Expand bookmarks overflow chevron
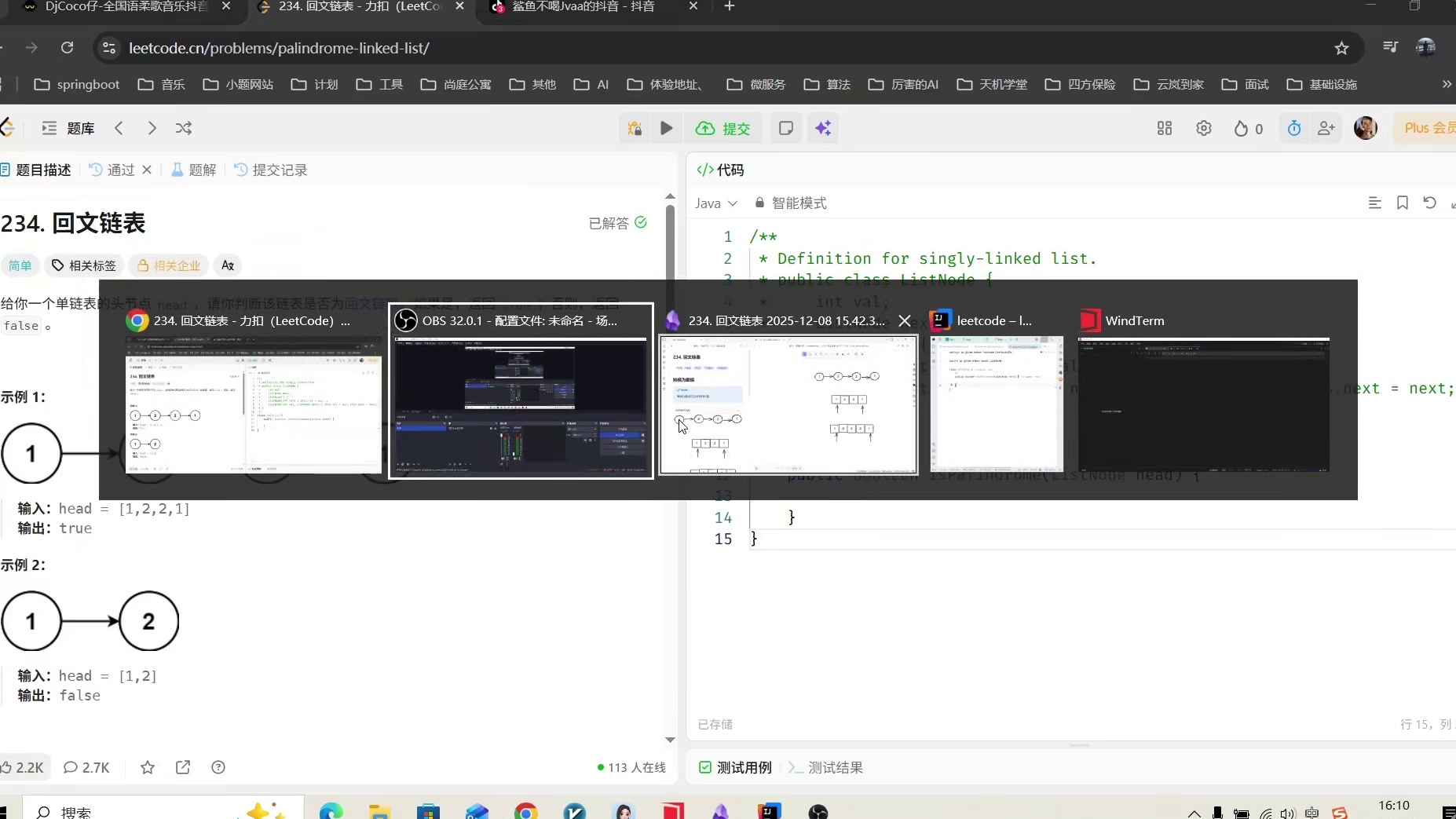The height and width of the screenshot is (819, 1456). click(1446, 84)
